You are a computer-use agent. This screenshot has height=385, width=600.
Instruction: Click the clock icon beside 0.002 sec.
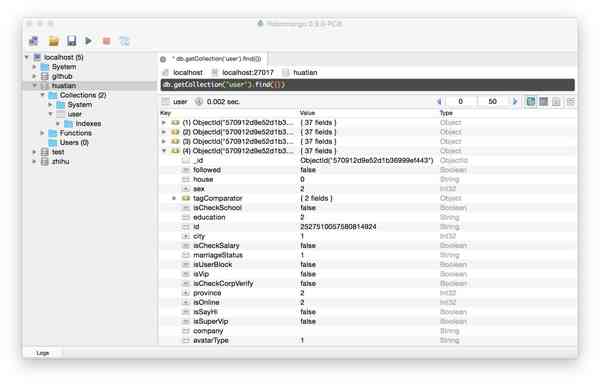click(199, 101)
